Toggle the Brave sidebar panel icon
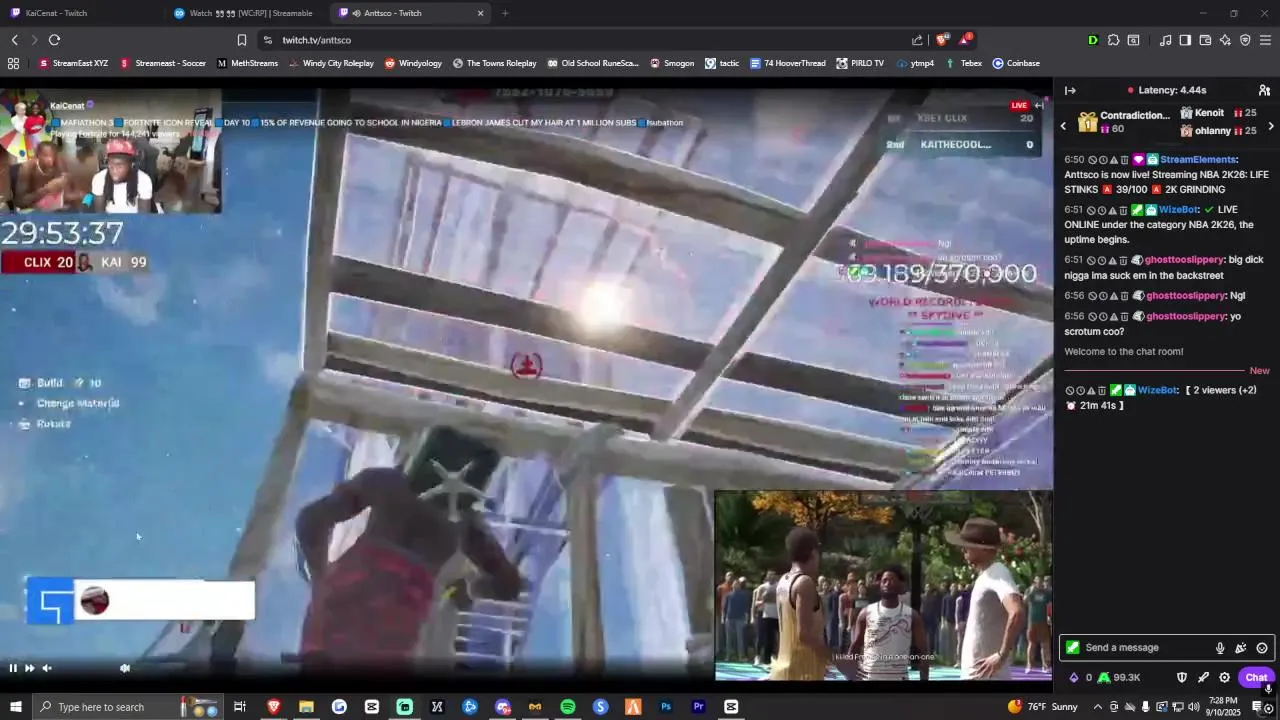 (1185, 40)
